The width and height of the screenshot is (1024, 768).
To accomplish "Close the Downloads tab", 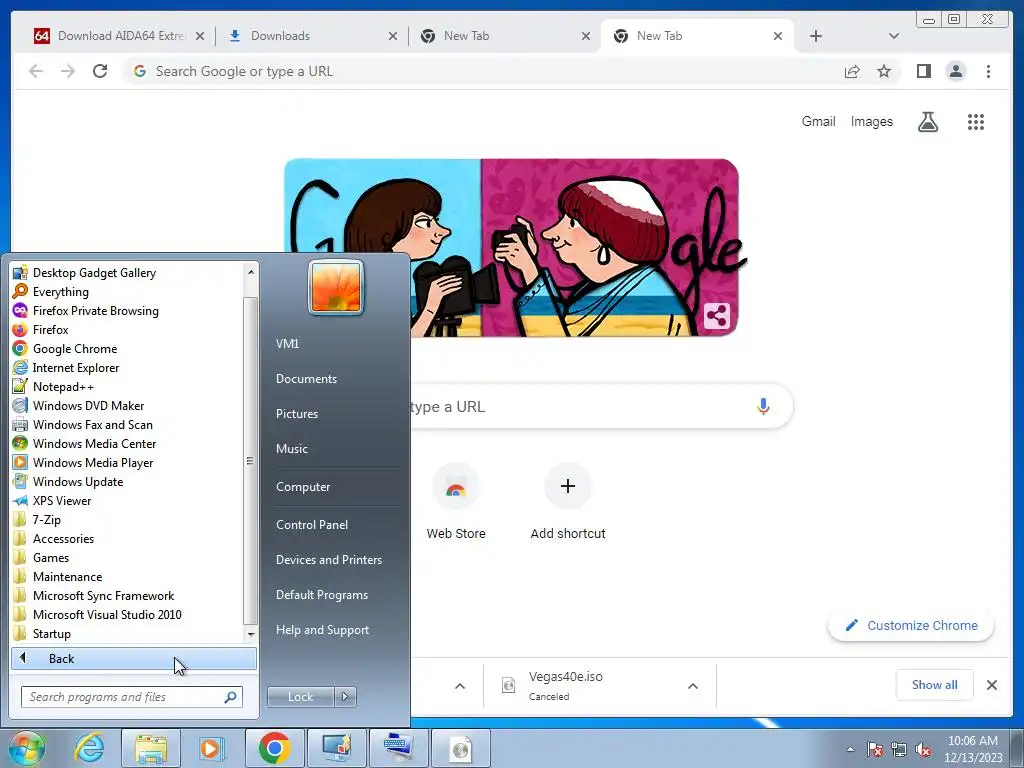I will point(392,36).
